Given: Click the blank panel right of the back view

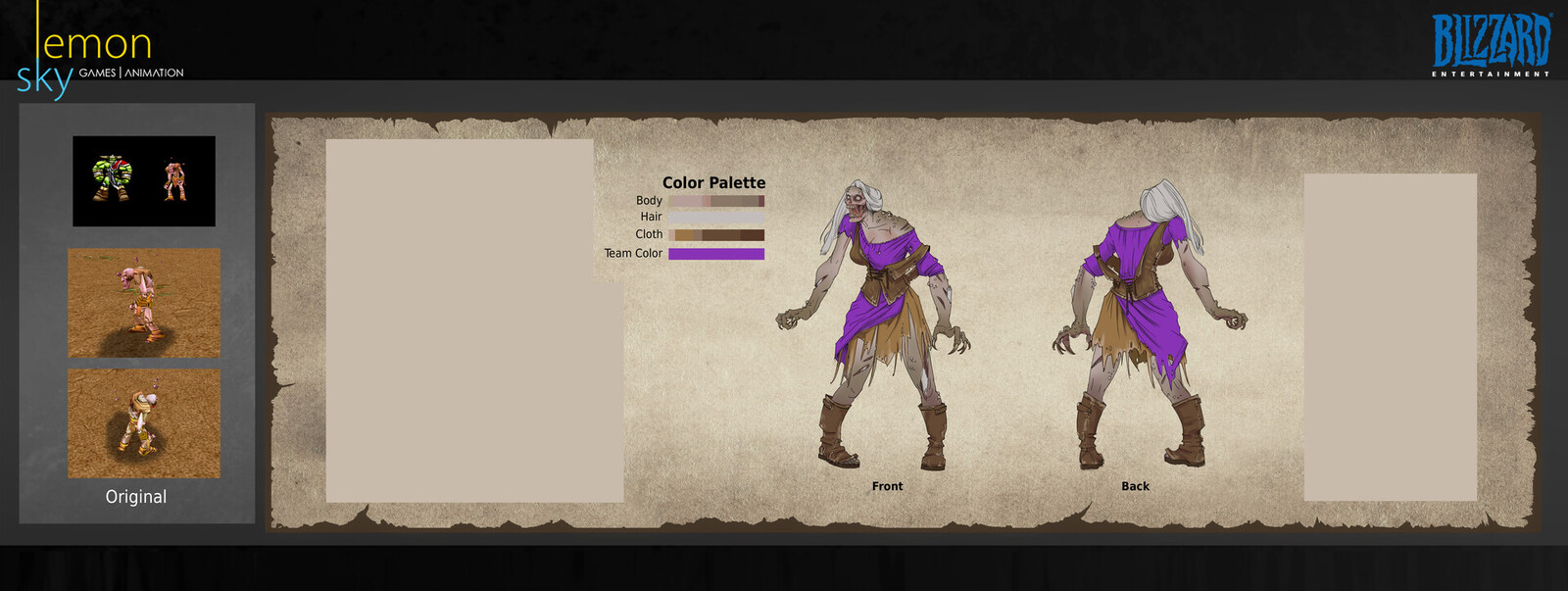Looking at the screenshot, I should (1390, 337).
